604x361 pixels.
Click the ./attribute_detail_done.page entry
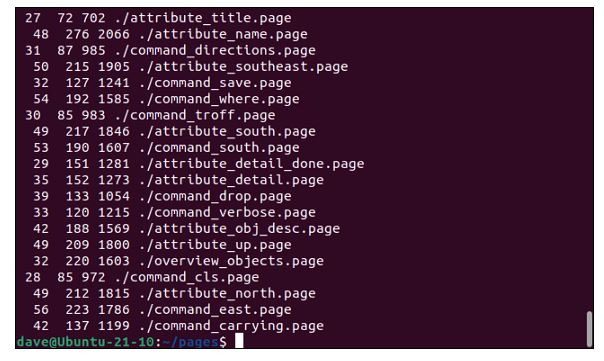(x=251, y=164)
